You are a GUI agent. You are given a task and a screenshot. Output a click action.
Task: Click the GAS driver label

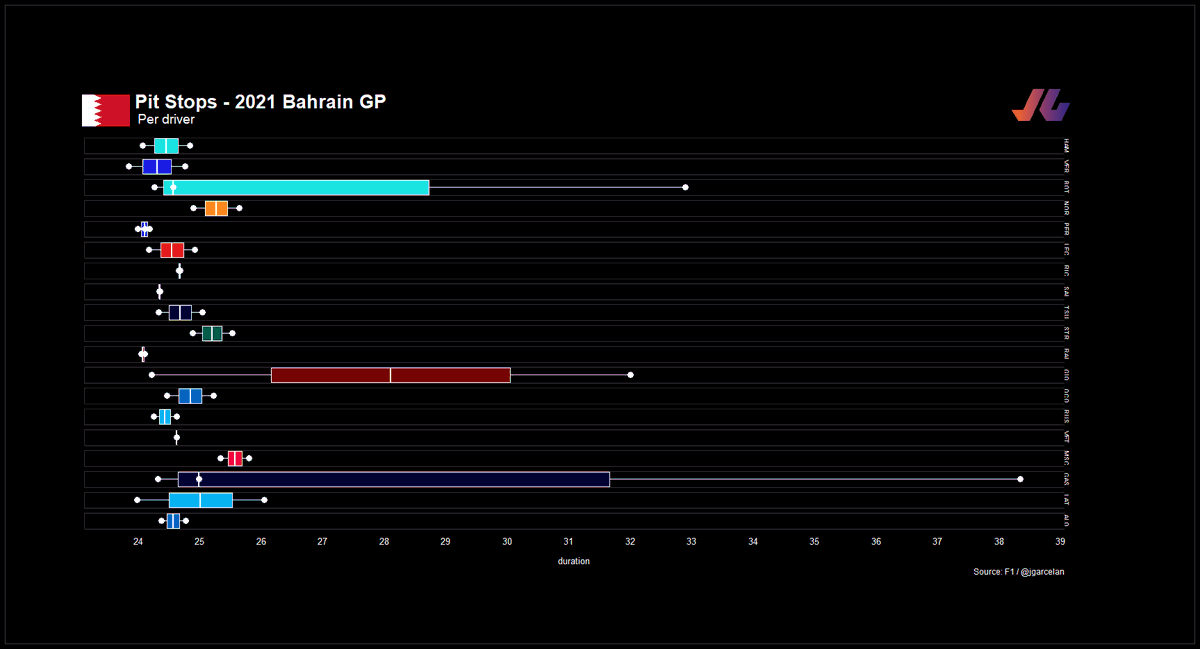[1068, 479]
